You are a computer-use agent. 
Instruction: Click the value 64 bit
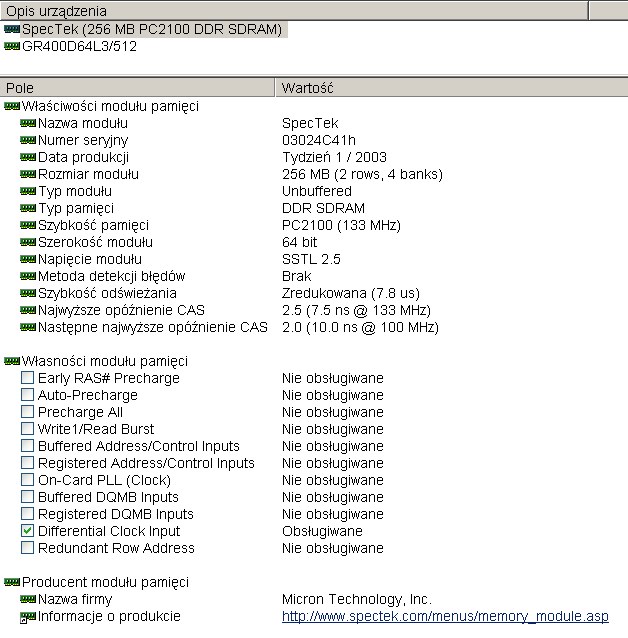tap(299, 243)
